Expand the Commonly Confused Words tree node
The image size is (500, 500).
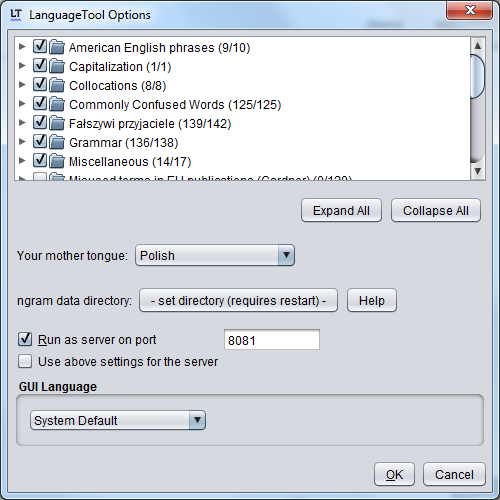22,104
